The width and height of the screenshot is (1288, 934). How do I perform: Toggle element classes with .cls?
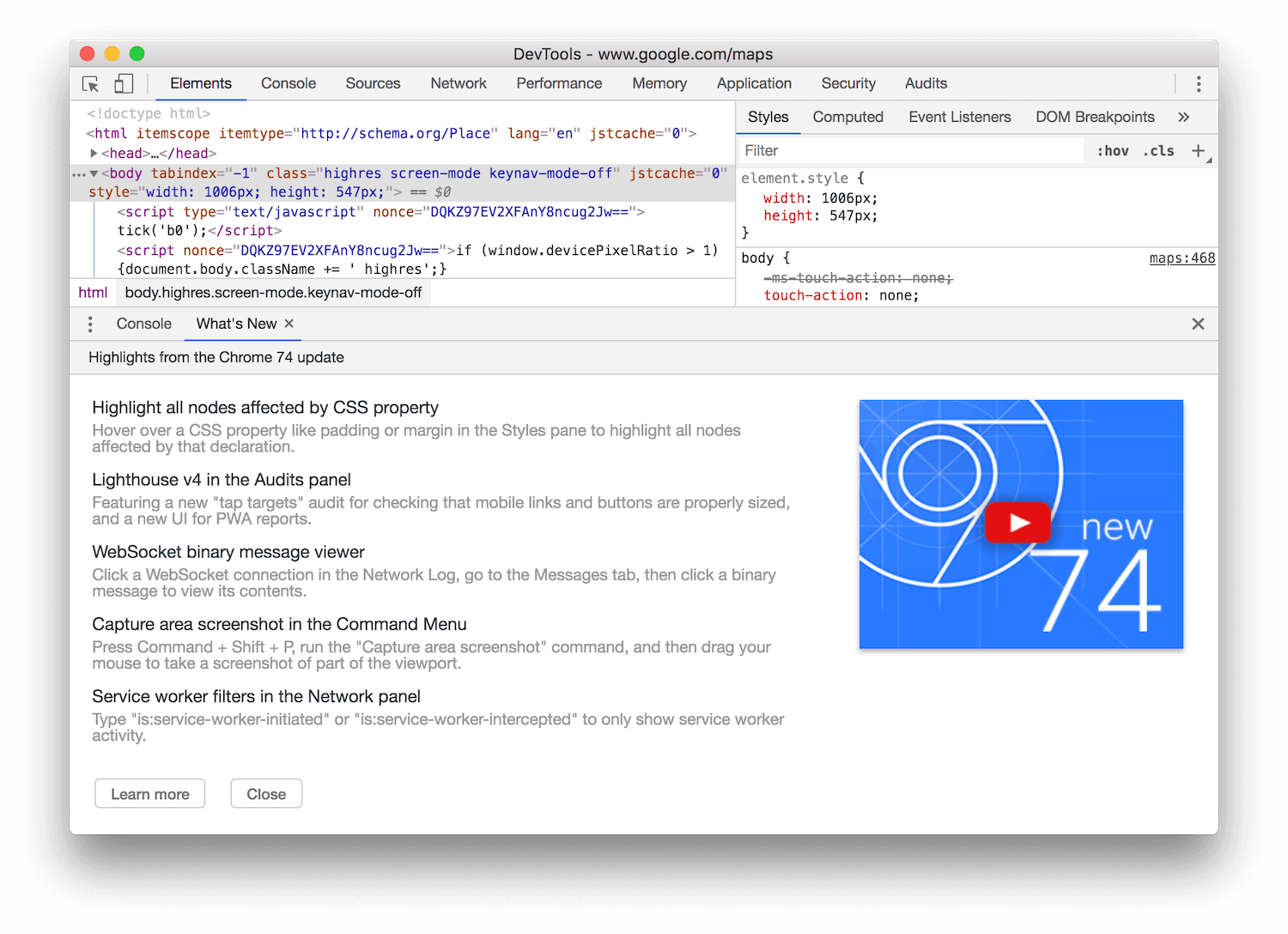tap(1158, 150)
